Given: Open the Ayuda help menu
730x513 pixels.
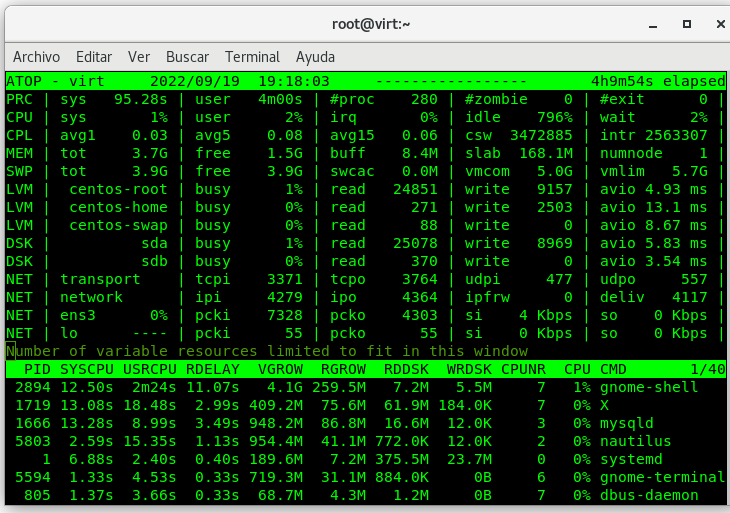Looking at the screenshot, I should pyautogui.click(x=315, y=57).
